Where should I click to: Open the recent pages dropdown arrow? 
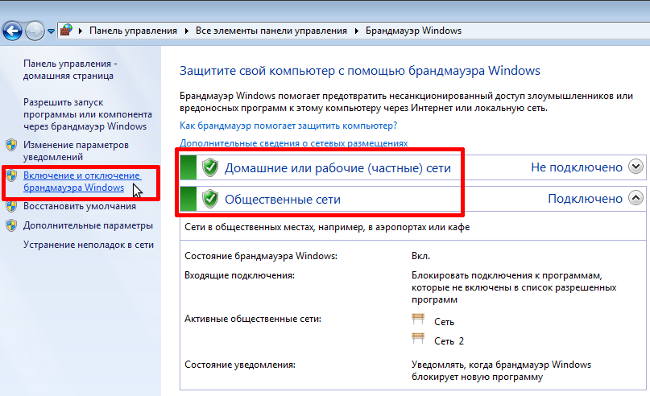pyautogui.click(x=51, y=31)
